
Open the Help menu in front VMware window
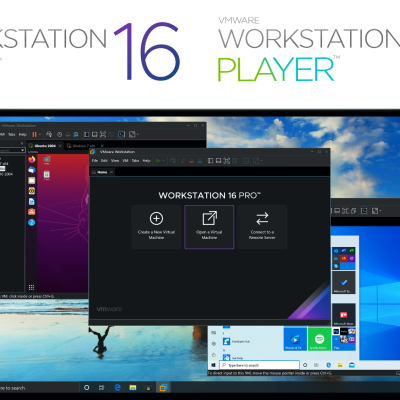pyautogui.click(x=146, y=161)
